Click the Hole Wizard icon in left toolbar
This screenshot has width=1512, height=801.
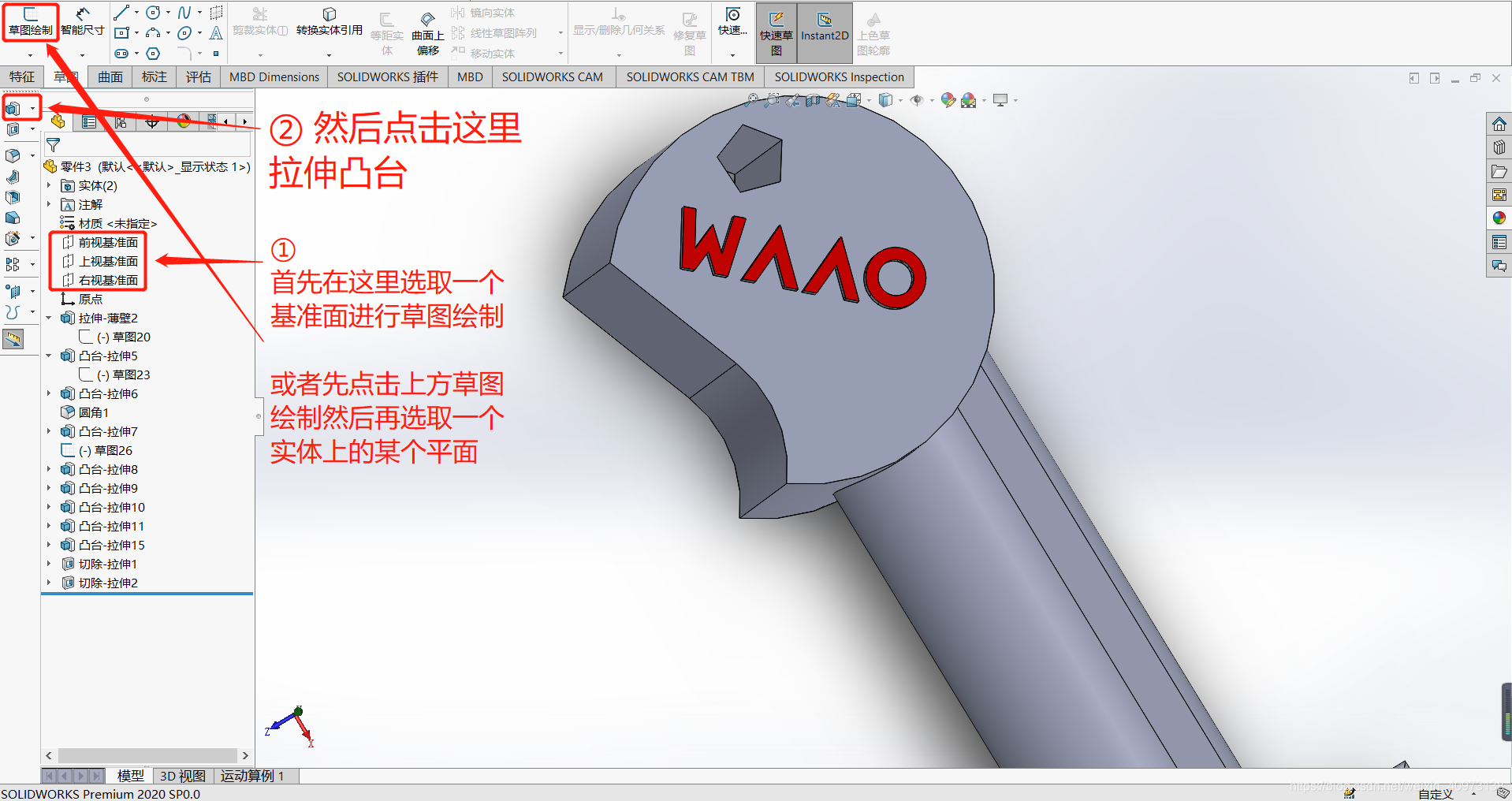pos(13,238)
